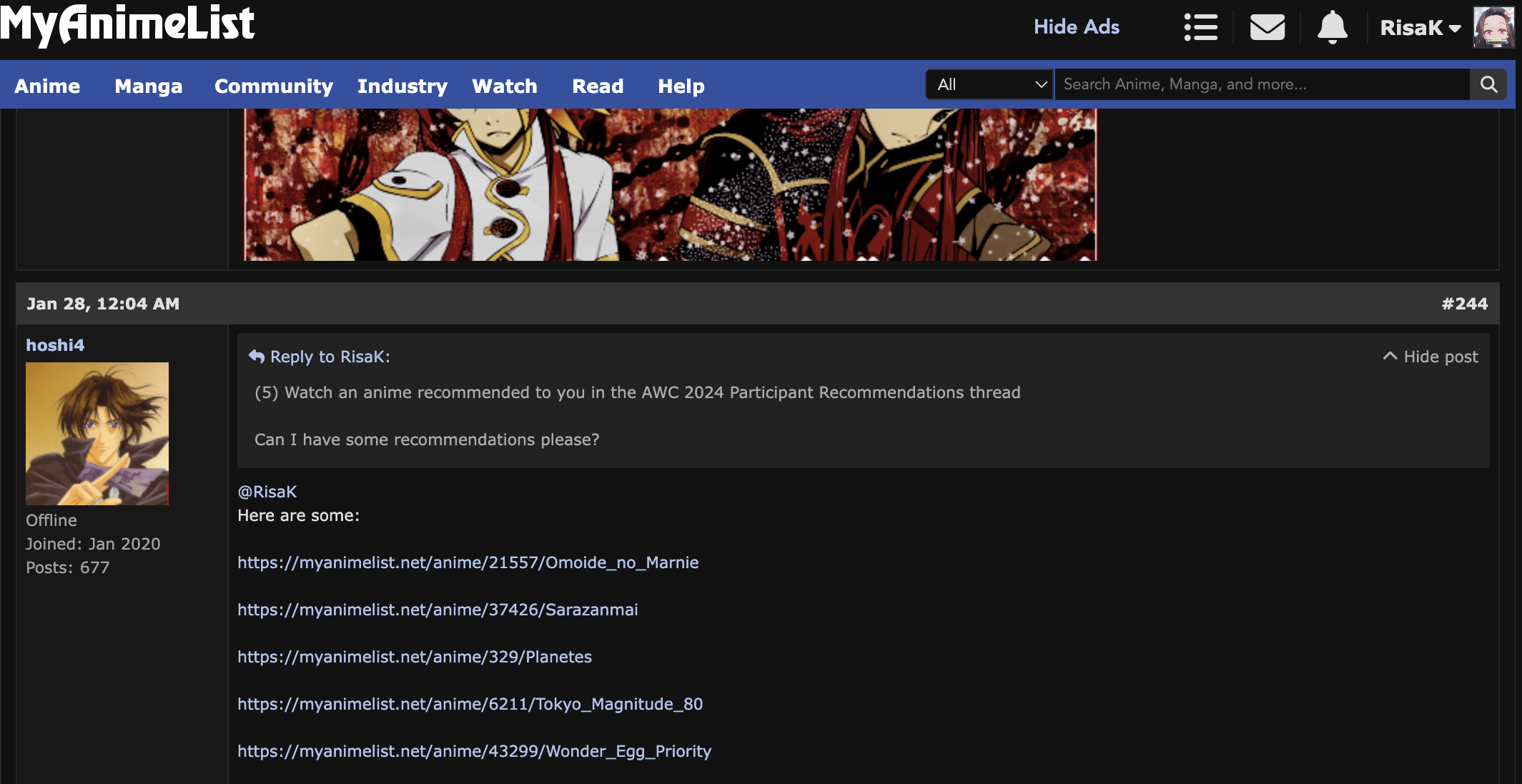Open the post number #244 link

pos(1465,304)
